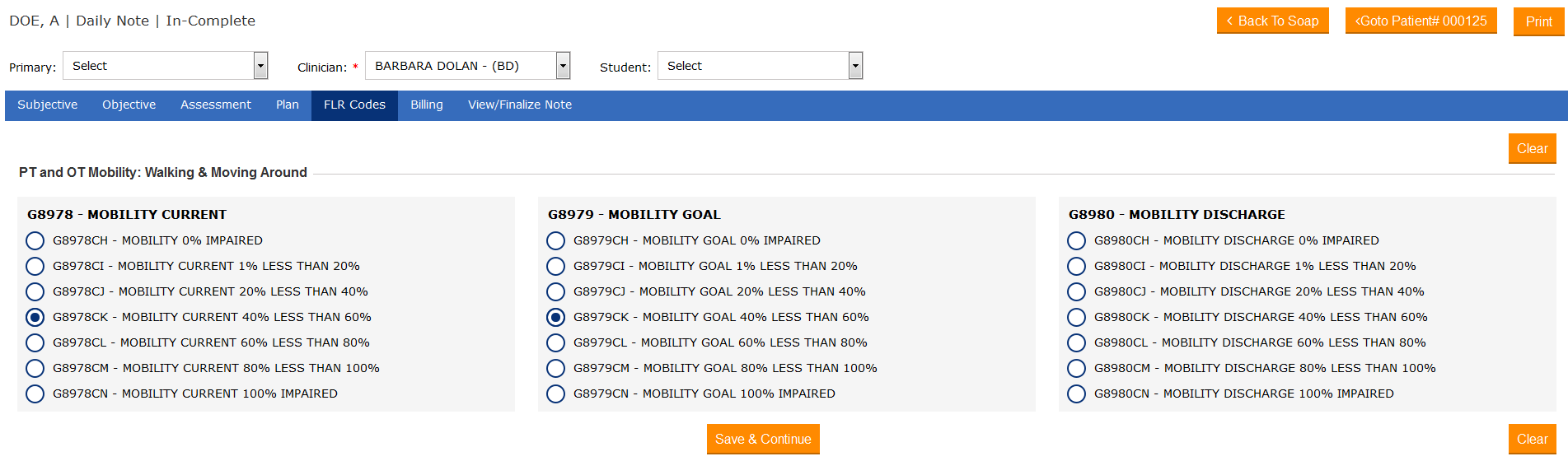Screen dimensions: 1568x475
Task: Choose G8979CN Mobility Goal 100% Impaired
Action: click(556, 394)
